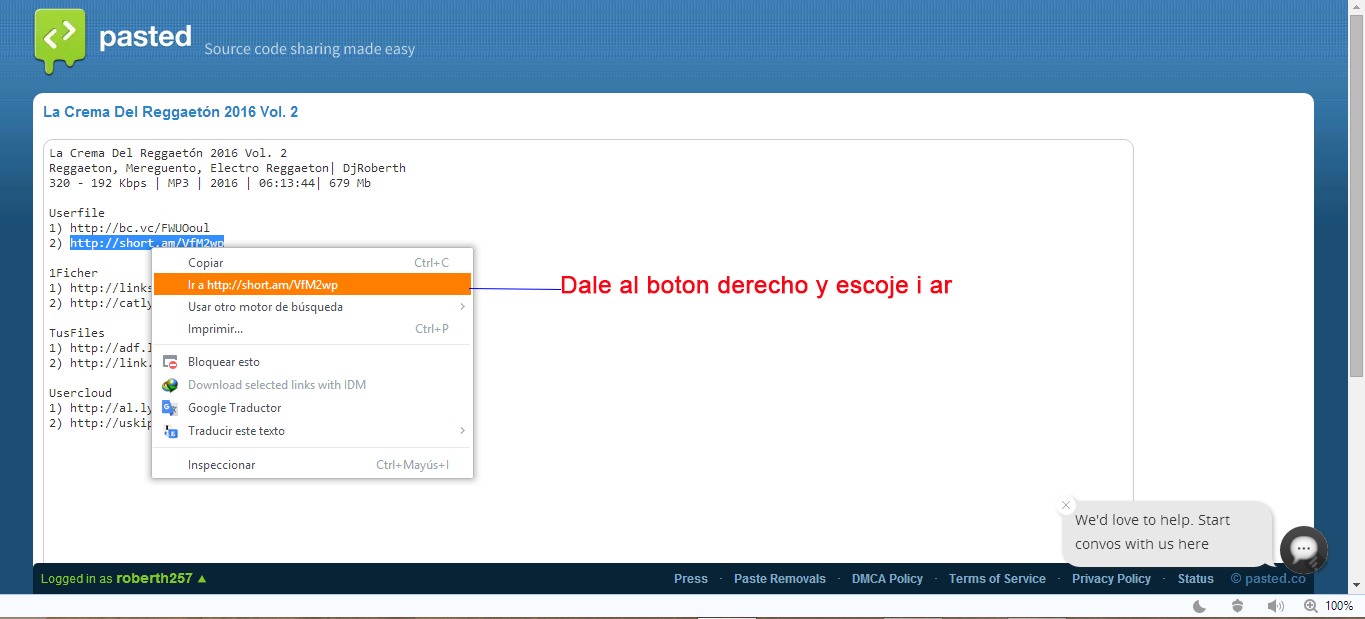The width and height of the screenshot is (1365, 619).
Task: Open the DMCA Policy link
Action: 886,578
